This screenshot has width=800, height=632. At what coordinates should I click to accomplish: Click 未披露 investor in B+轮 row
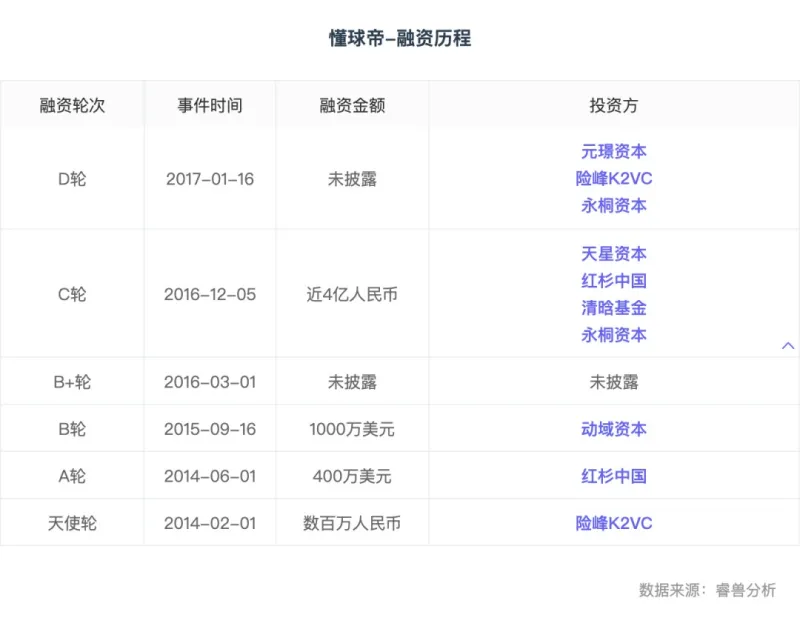click(x=614, y=382)
